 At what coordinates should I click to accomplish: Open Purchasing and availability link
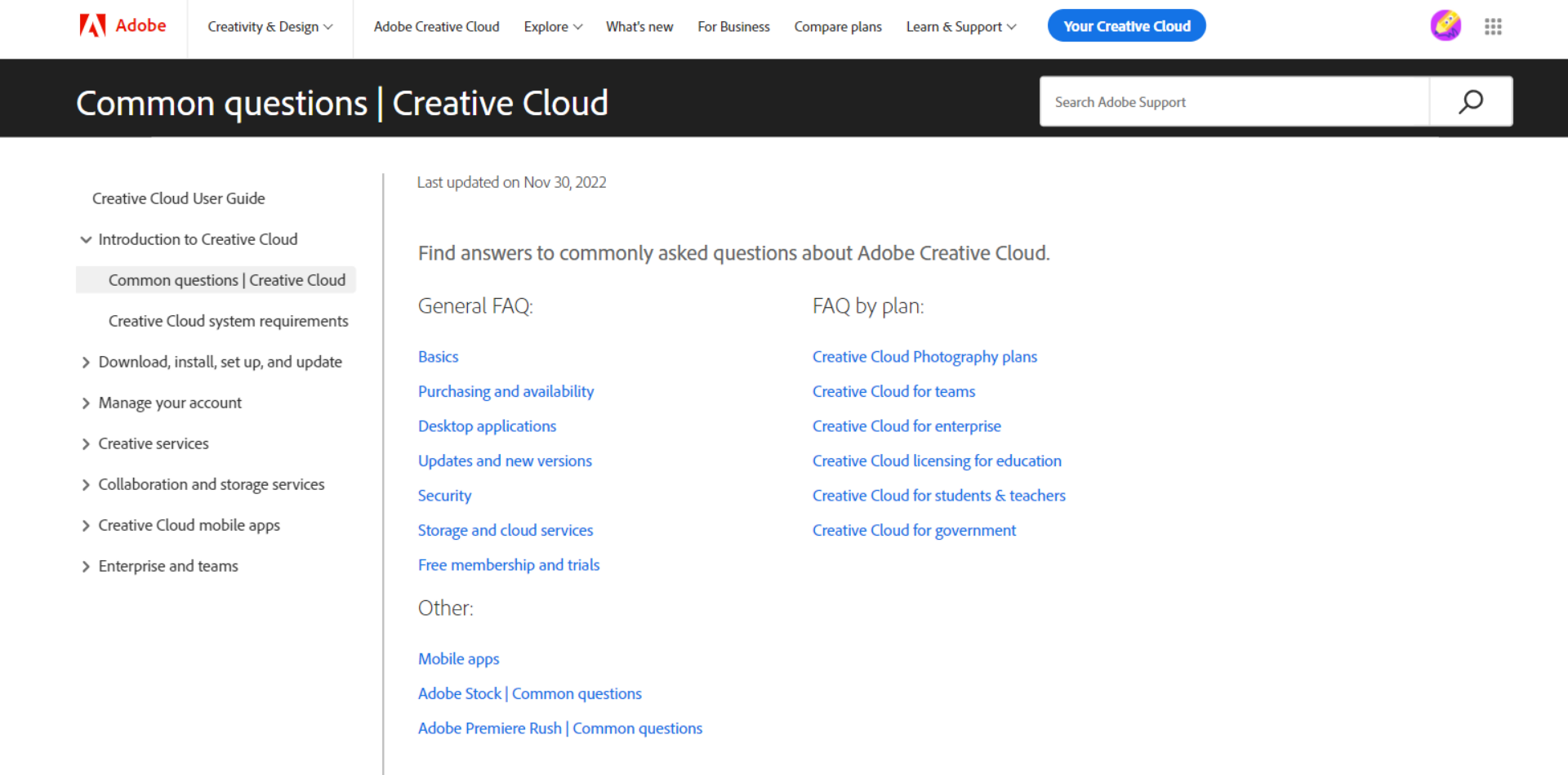click(x=506, y=392)
